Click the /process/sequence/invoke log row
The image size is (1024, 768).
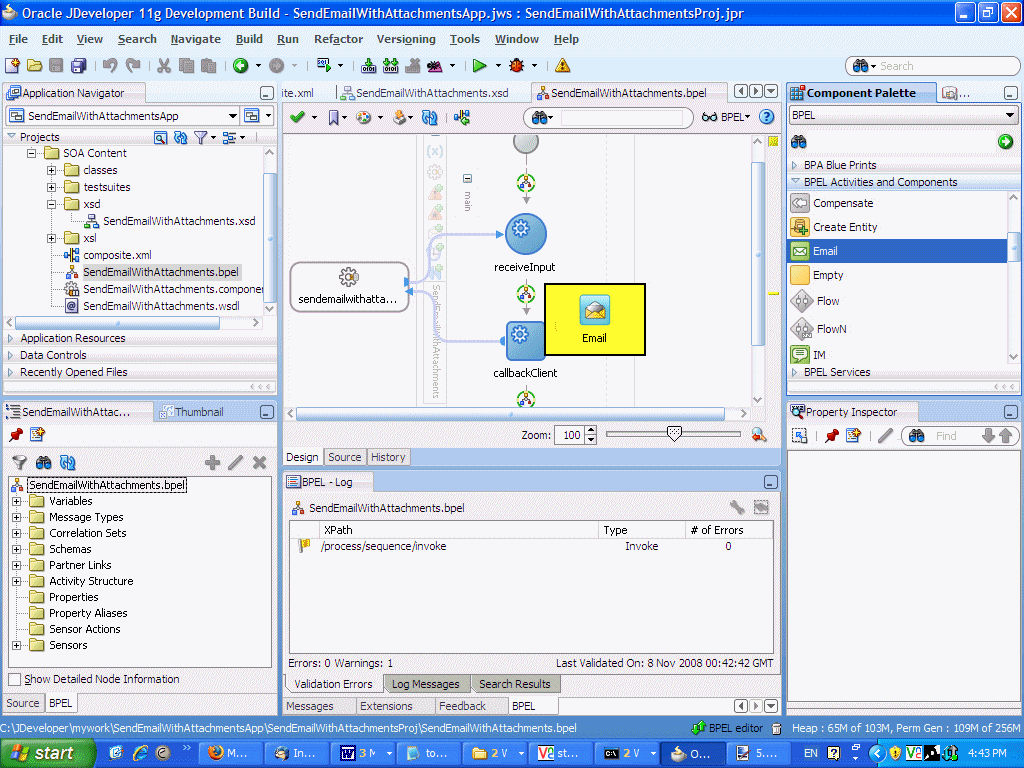point(531,546)
